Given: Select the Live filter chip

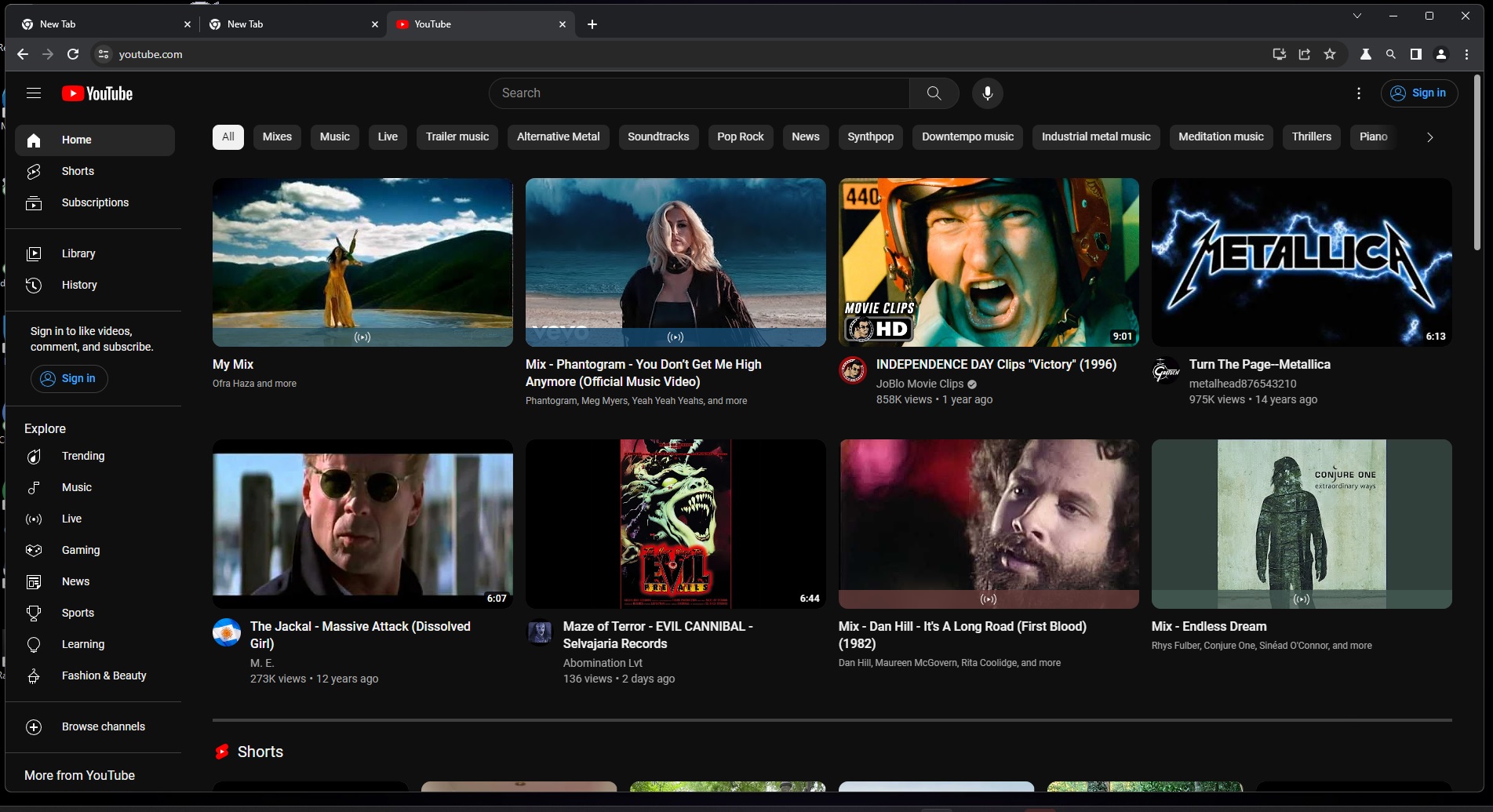Looking at the screenshot, I should click(388, 137).
